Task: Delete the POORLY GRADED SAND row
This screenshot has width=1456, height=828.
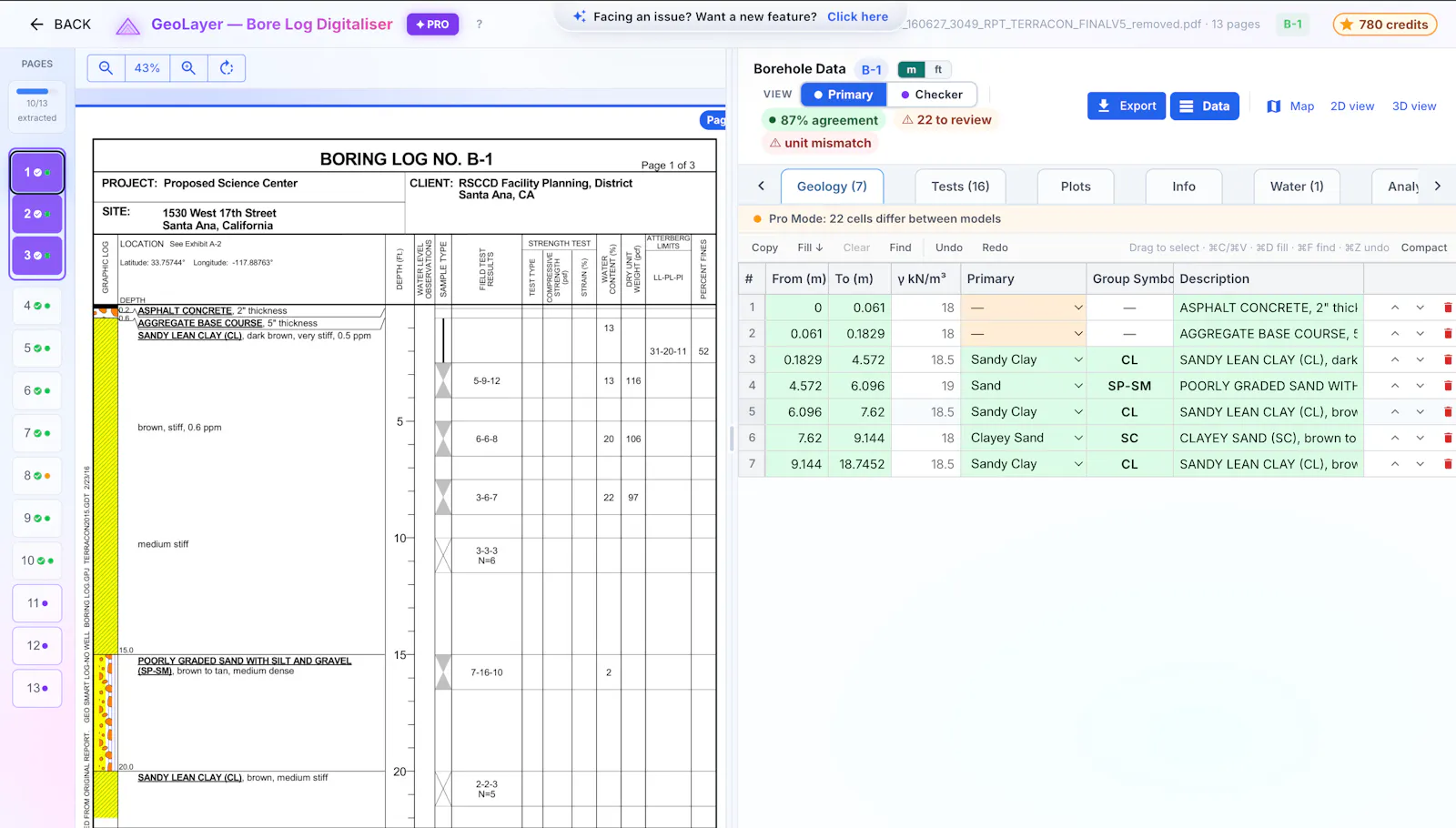Action: pos(1448,386)
